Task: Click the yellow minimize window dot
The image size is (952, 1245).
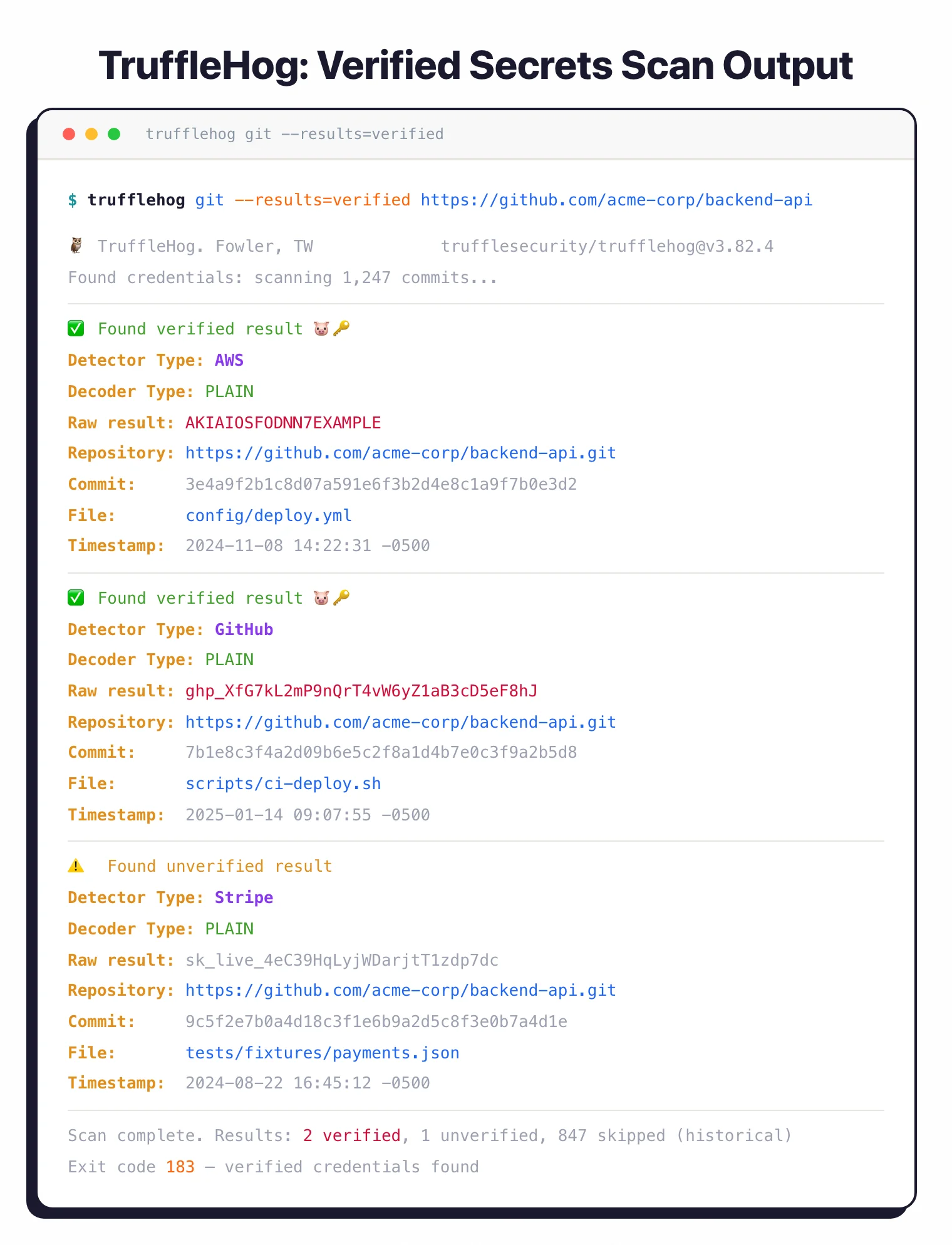Action: 91,134
